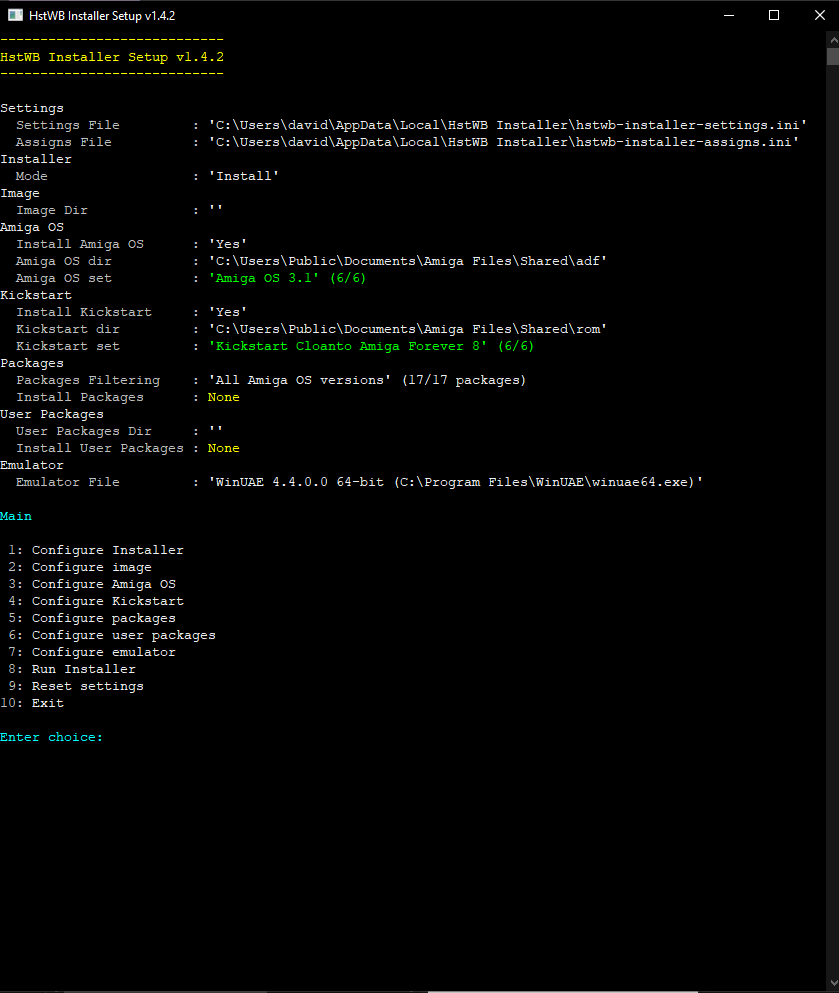This screenshot has height=993, width=839.
Task: Click the 'Emulator File' label
Action: point(68,483)
